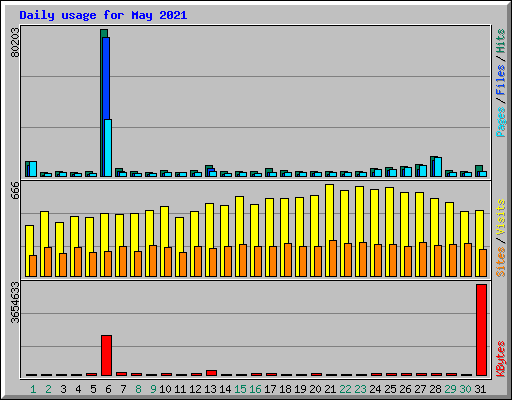Click the blue 'Files' legend label
The image size is (512, 400).
coord(501,80)
